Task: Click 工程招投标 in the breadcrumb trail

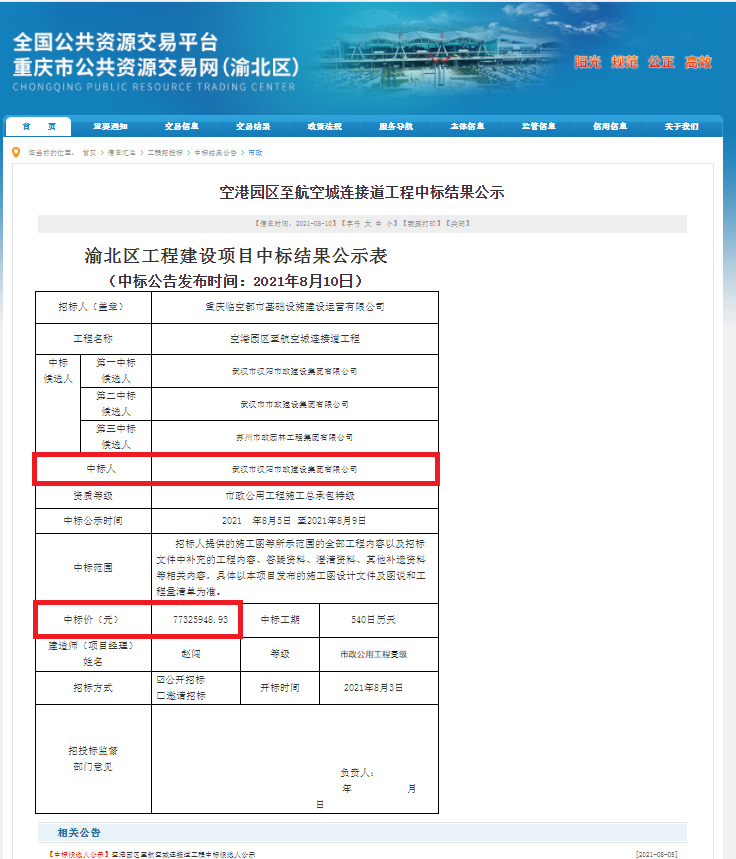Action: [165, 153]
